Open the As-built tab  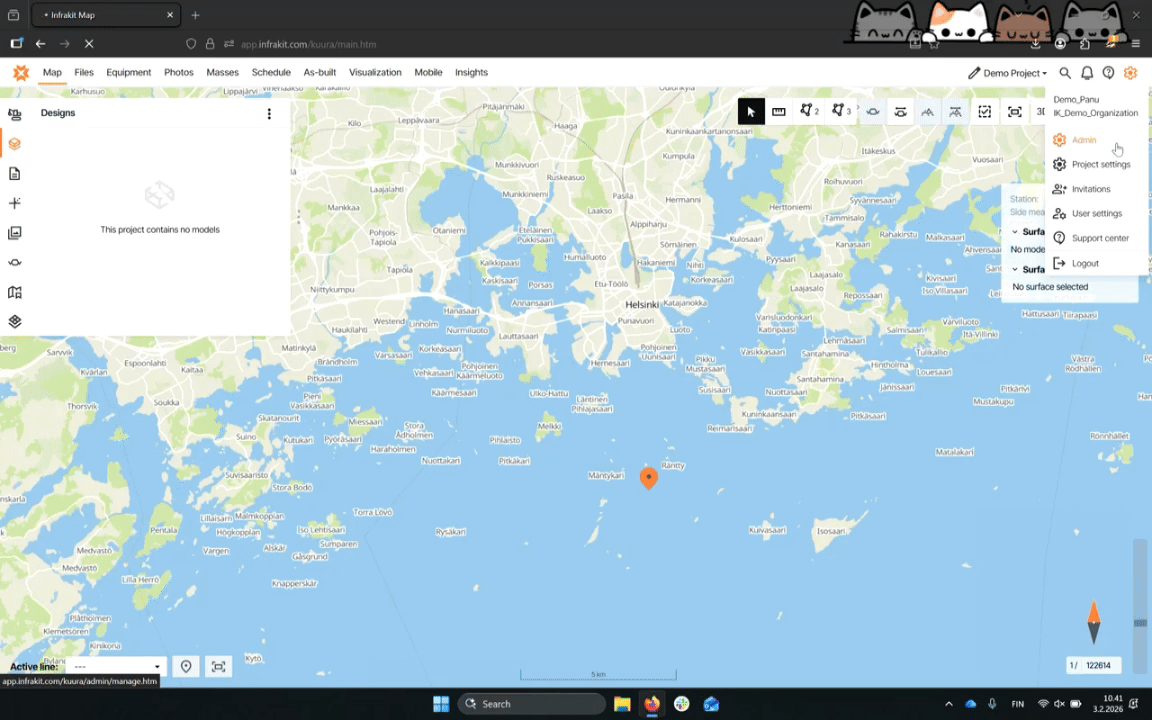(x=320, y=72)
